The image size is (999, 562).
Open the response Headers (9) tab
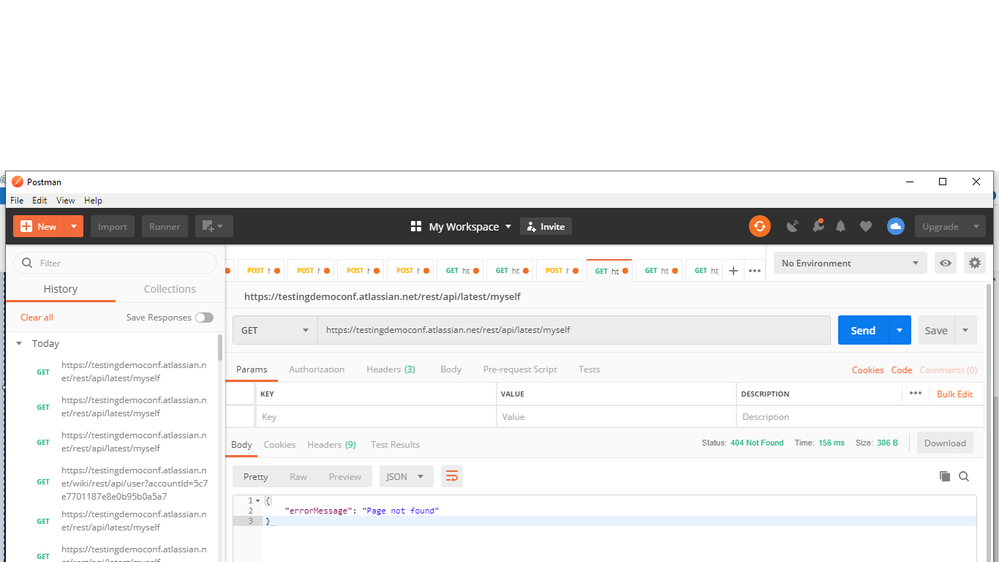(331, 444)
